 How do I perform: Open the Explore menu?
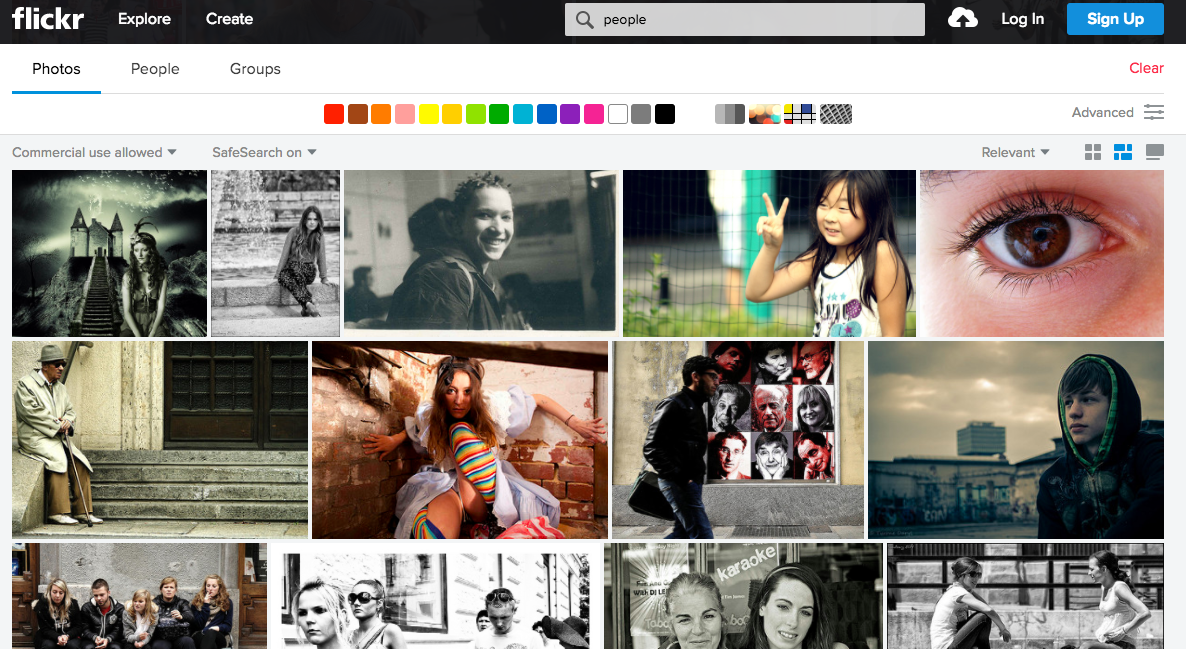pyautogui.click(x=144, y=18)
